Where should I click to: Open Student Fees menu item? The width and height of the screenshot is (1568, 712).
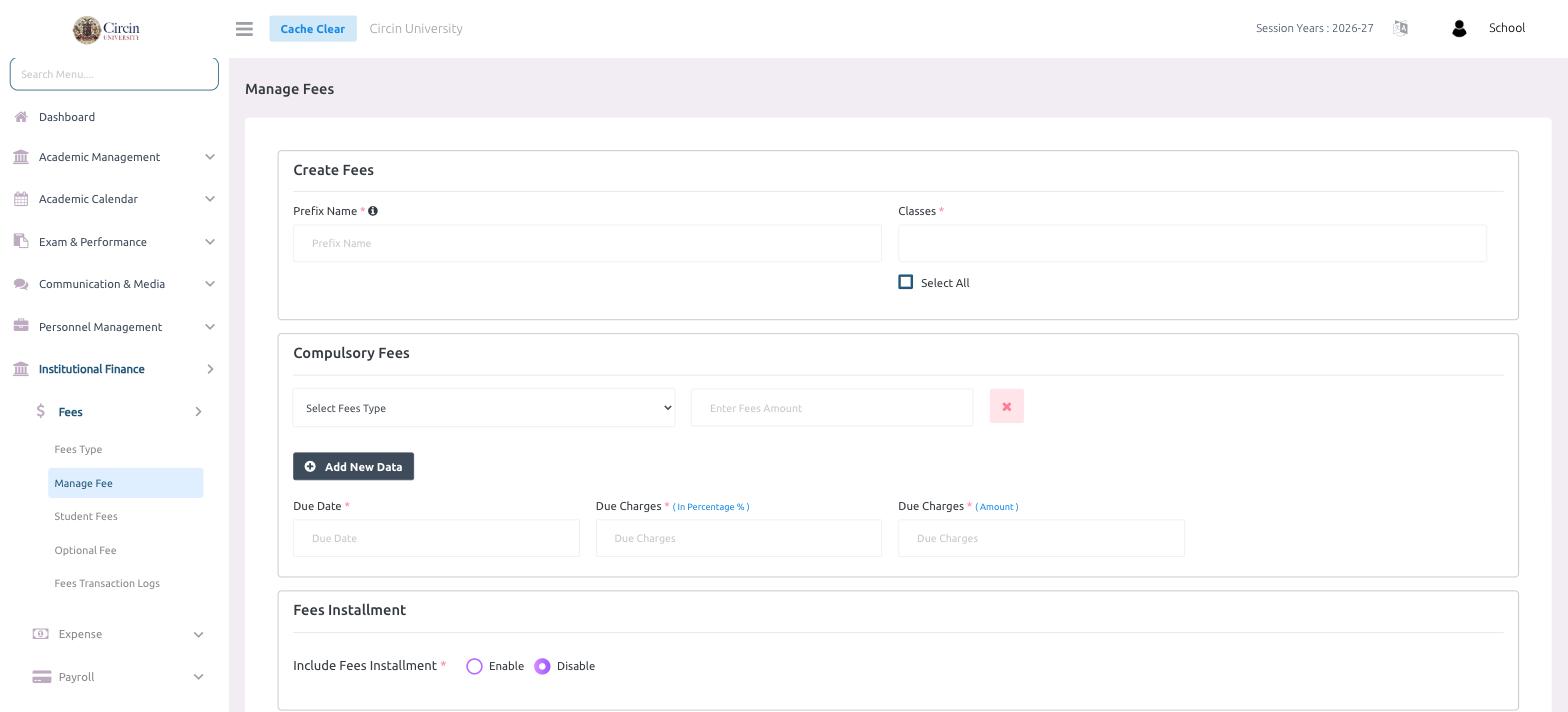click(x=86, y=516)
